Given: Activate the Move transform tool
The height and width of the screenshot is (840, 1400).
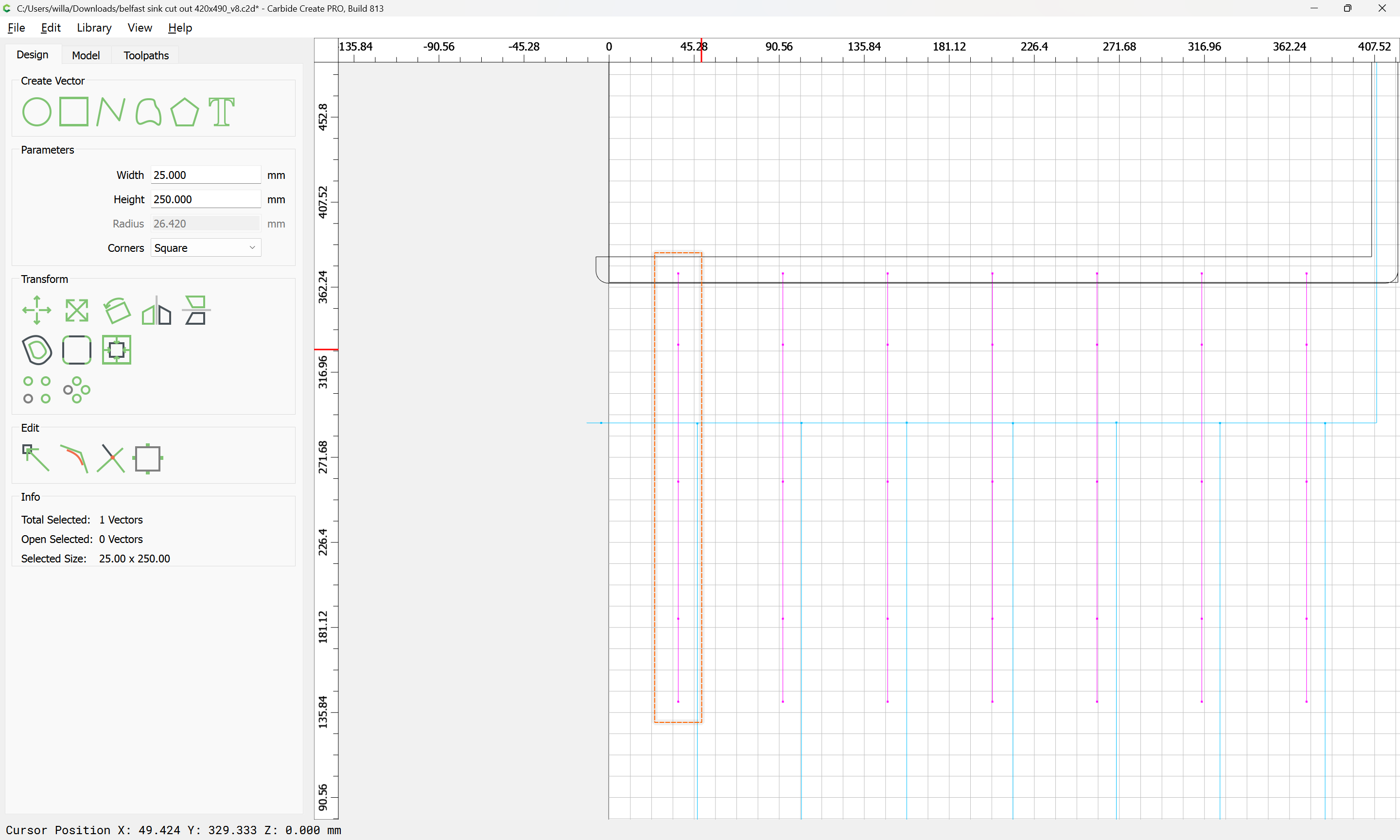Looking at the screenshot, I should (x=37, y=310).
